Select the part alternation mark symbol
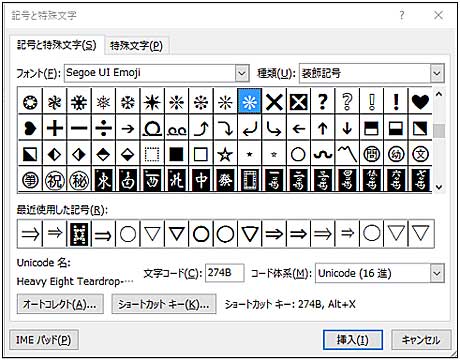 point(347,154)
